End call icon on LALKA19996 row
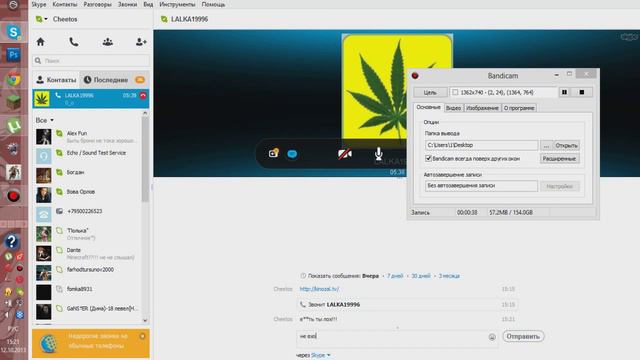640x360 pixels. coord(143,96)
